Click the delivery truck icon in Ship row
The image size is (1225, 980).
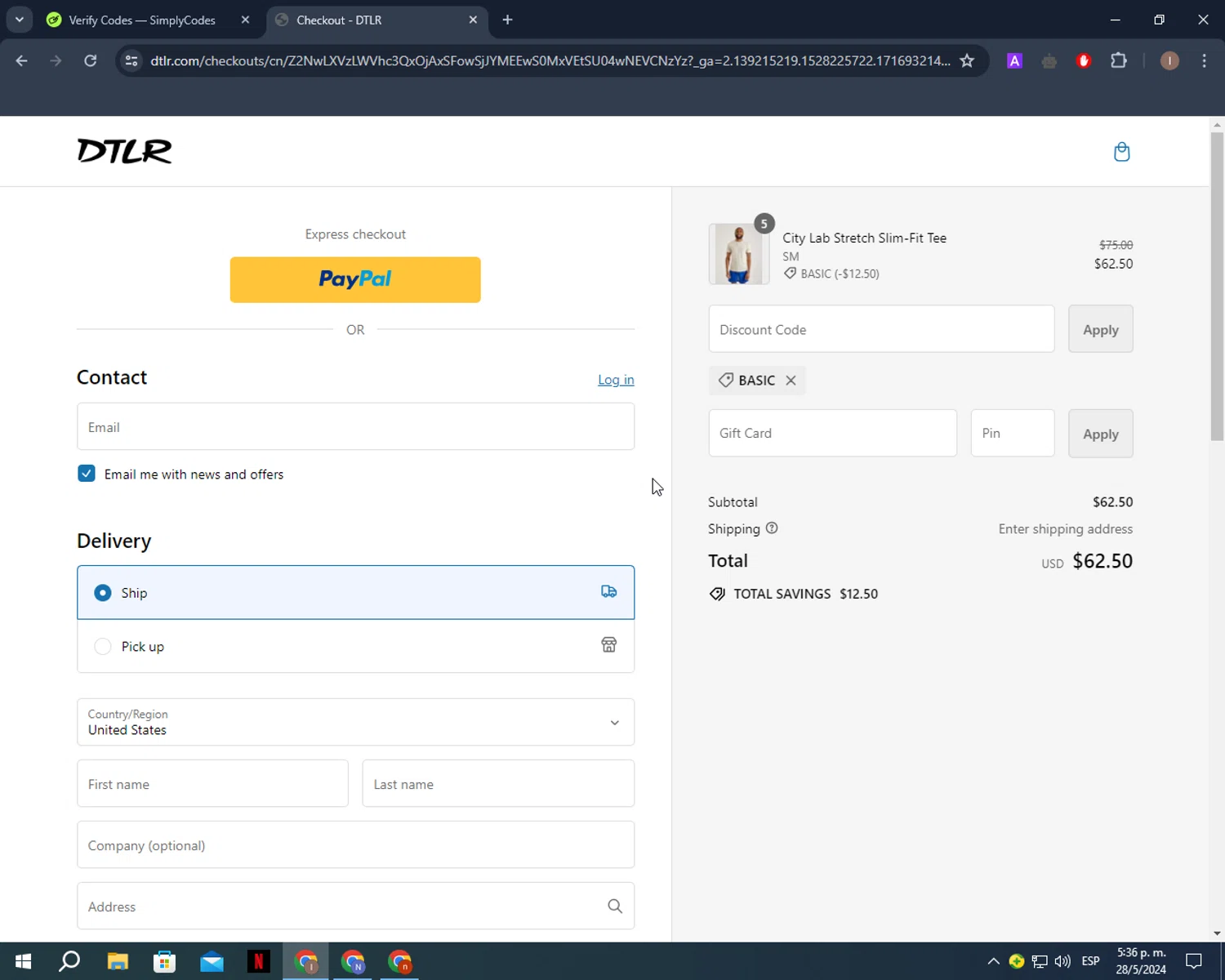click(609, 592)
